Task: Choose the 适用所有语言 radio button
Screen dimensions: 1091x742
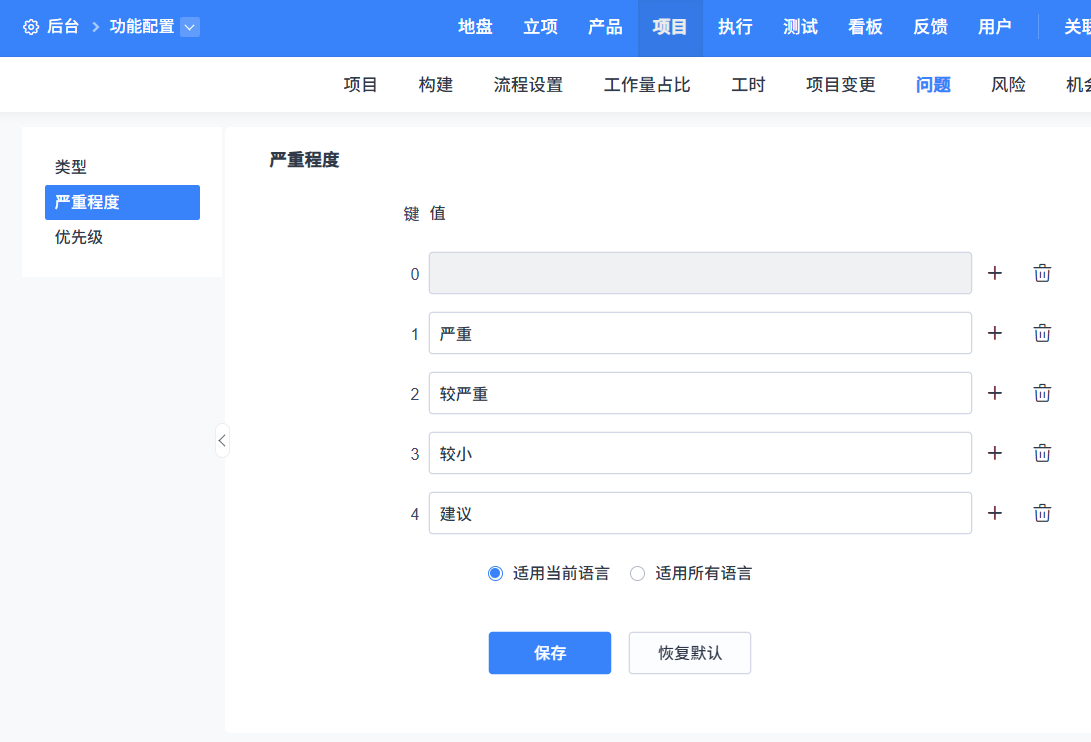Action: [x=637, y=573]
